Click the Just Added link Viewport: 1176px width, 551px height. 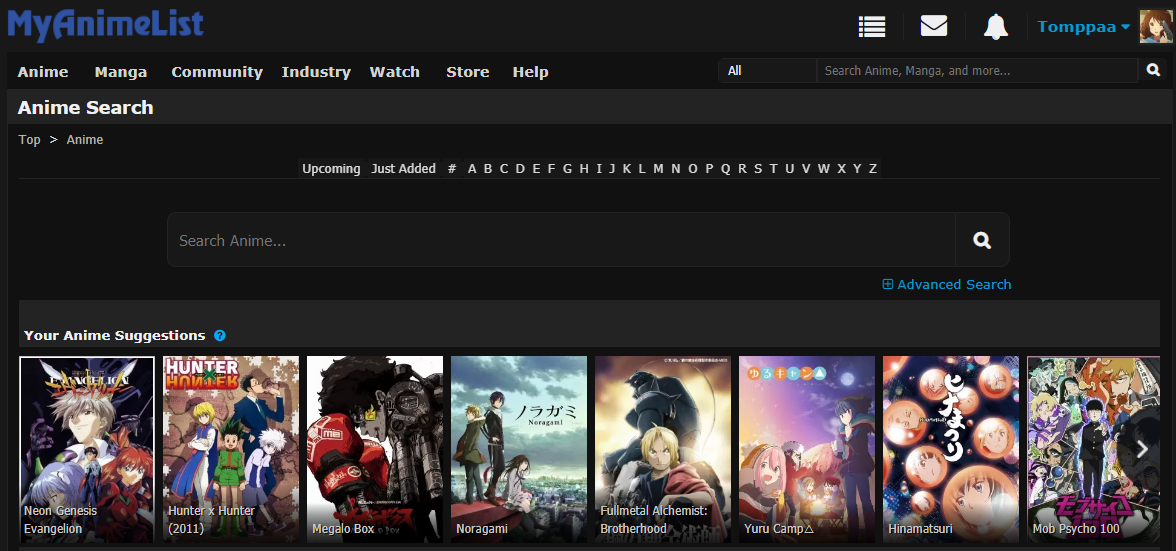[403, 169]
